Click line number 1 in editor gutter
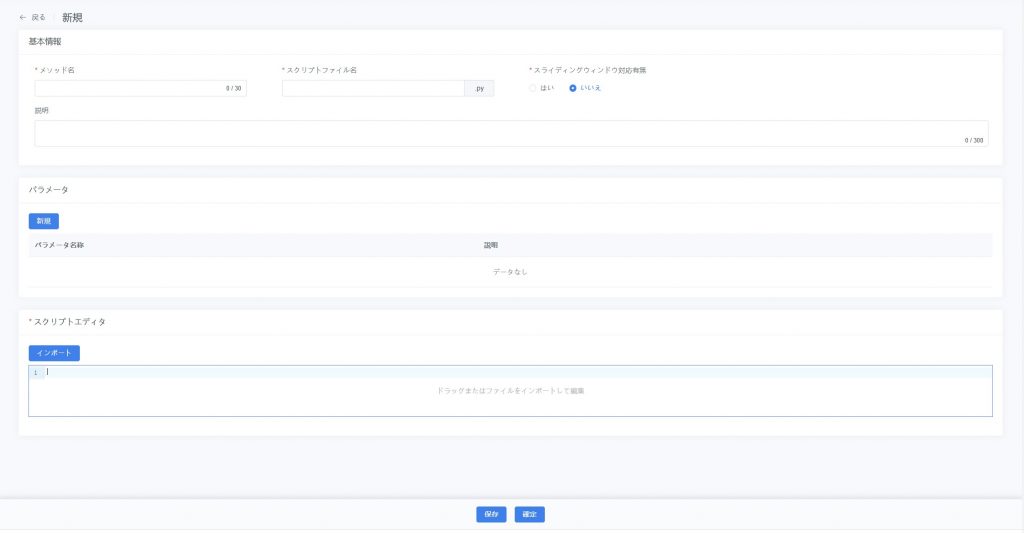The image size is (1024, 533). click(x=36, y=373)
